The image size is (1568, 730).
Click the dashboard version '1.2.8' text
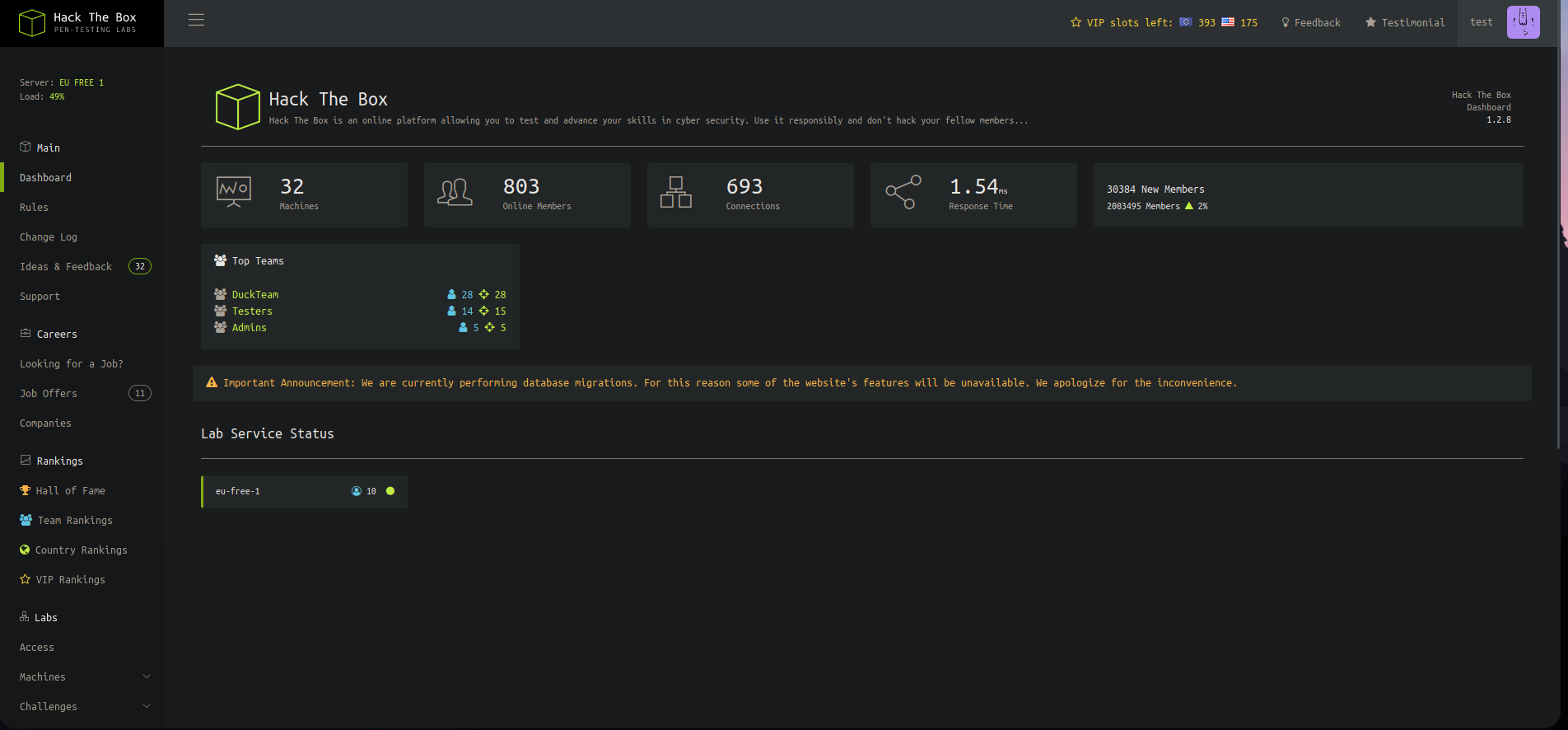coord(1499,120)
